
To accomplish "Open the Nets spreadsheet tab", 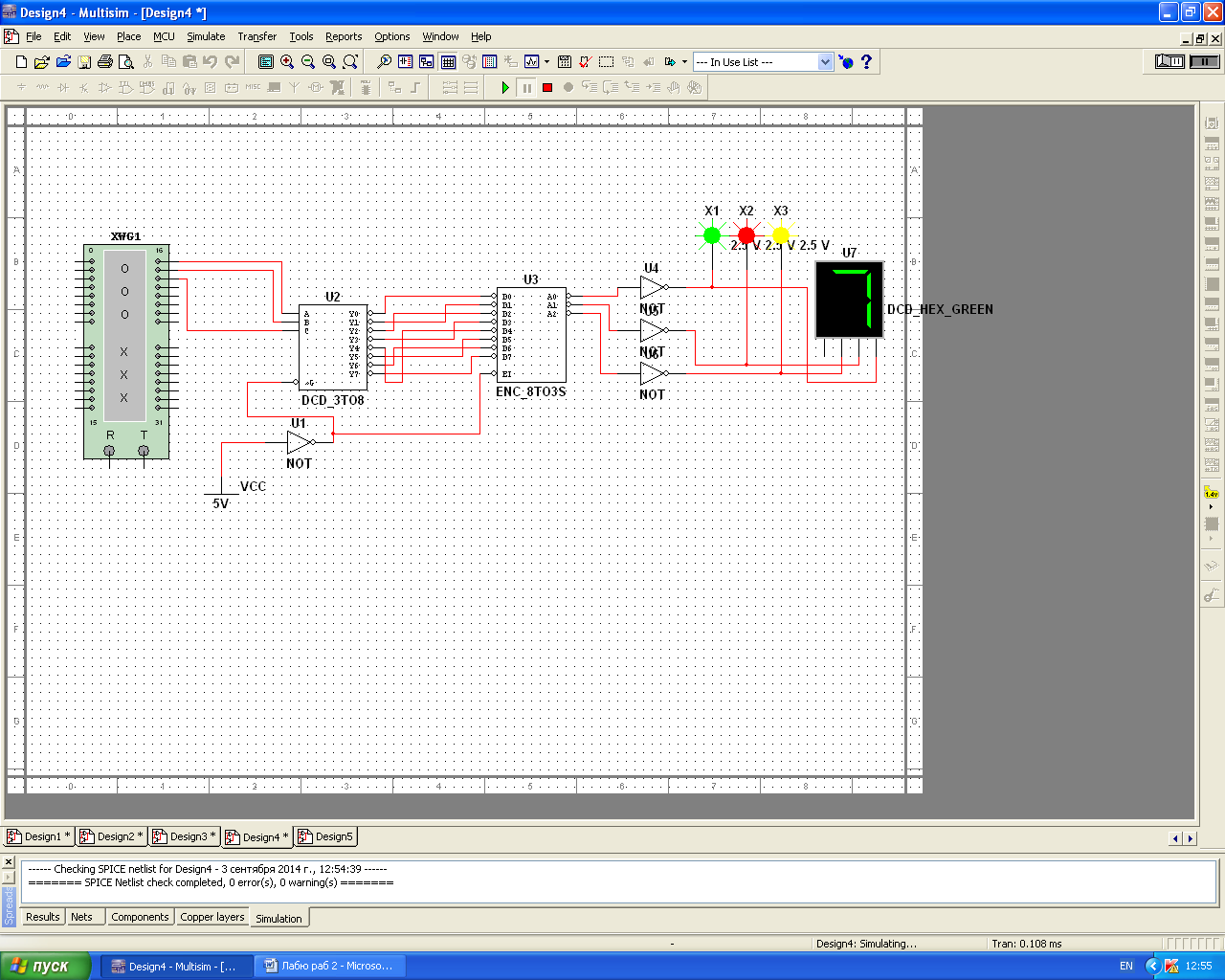I will 82,917.
